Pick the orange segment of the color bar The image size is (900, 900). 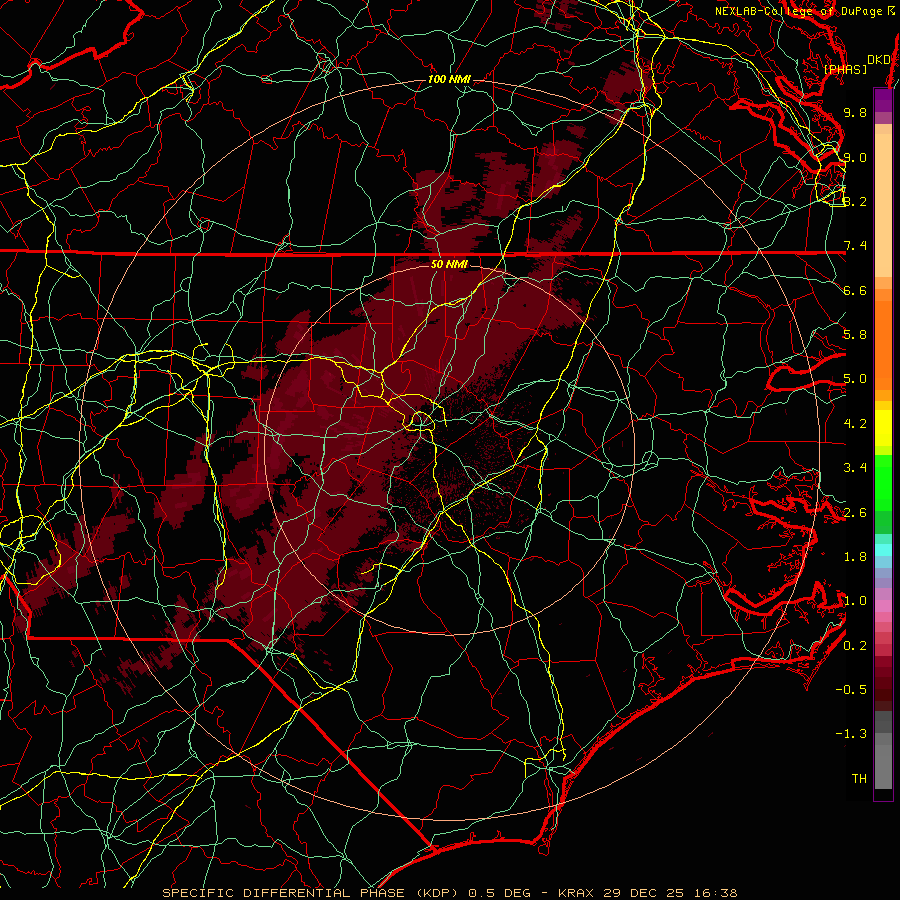(883, 344)
